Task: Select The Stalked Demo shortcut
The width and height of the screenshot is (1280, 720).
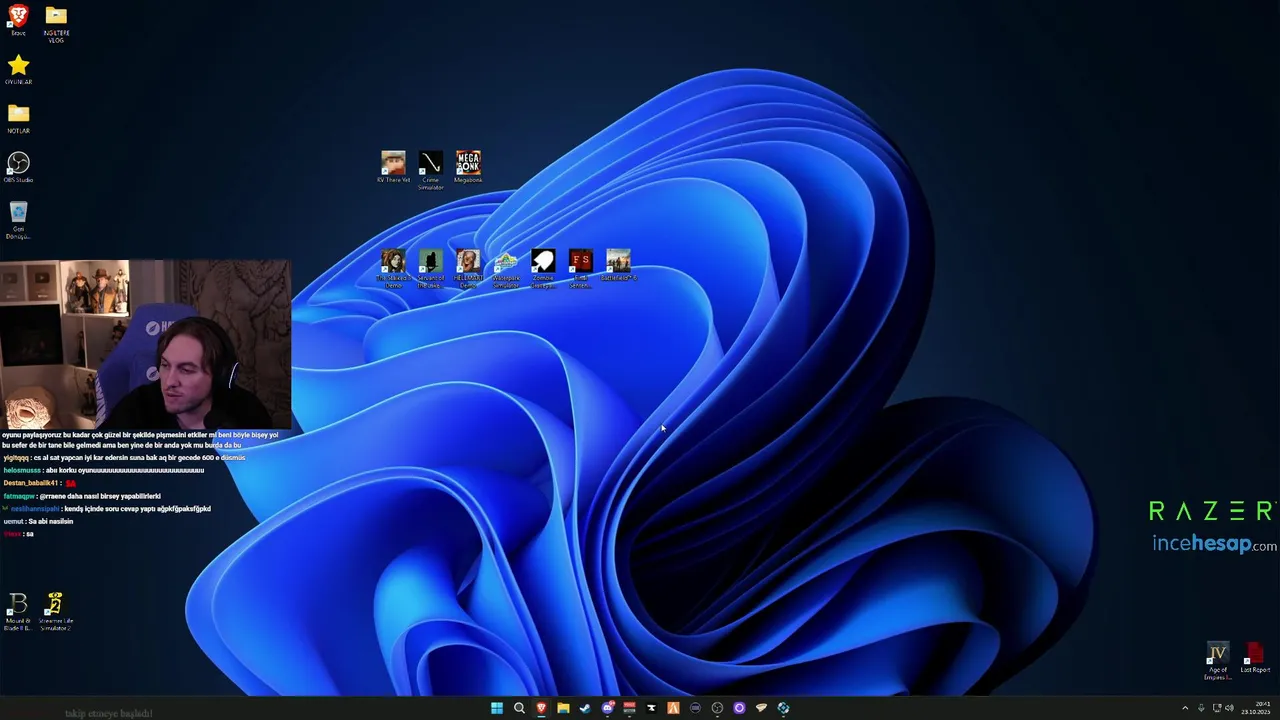Action: (393, 269)
